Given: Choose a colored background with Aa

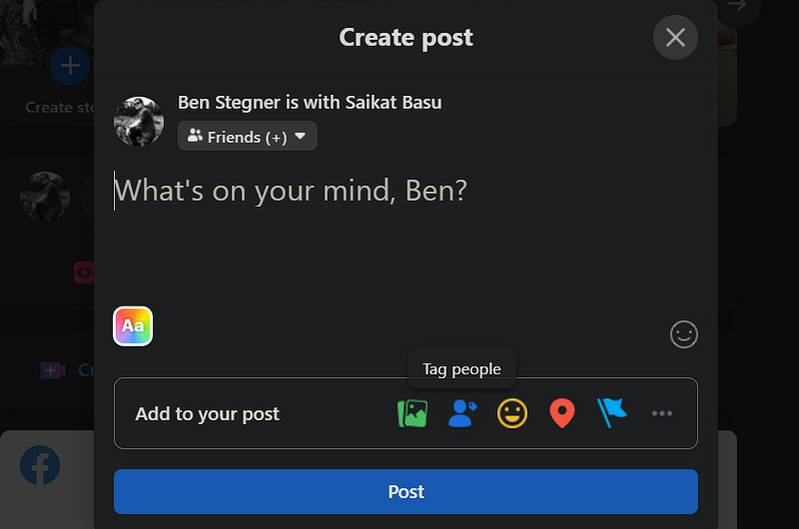Looking at the screenshot, I should click(x=133, y=326).
